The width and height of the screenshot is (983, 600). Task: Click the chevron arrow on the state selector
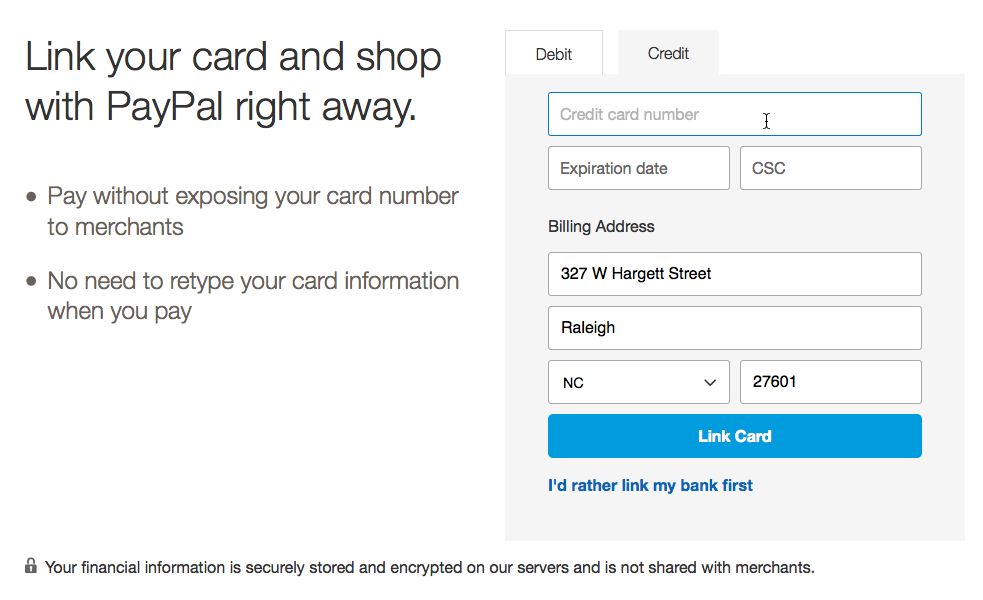710,382
